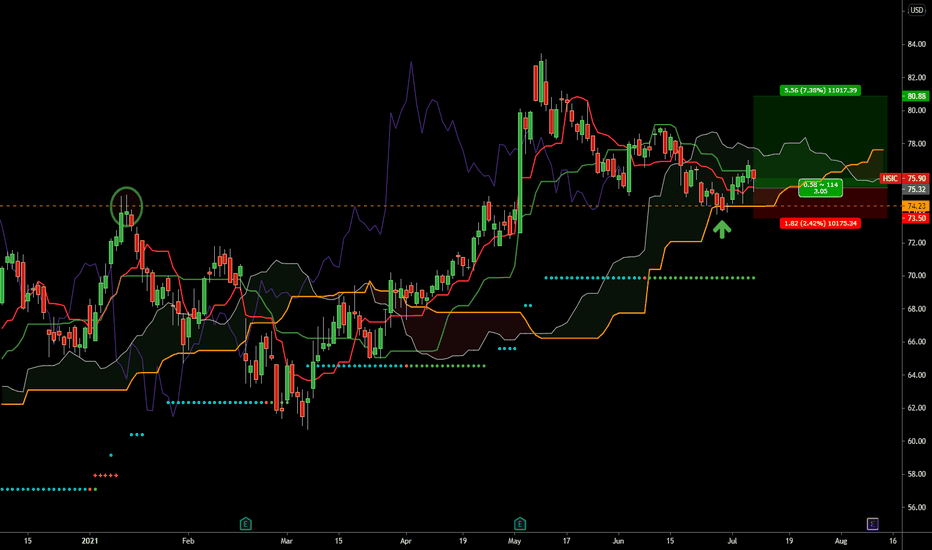Click the Mar label on the time axis
The image size is (932, 550).
click(286, 541)
